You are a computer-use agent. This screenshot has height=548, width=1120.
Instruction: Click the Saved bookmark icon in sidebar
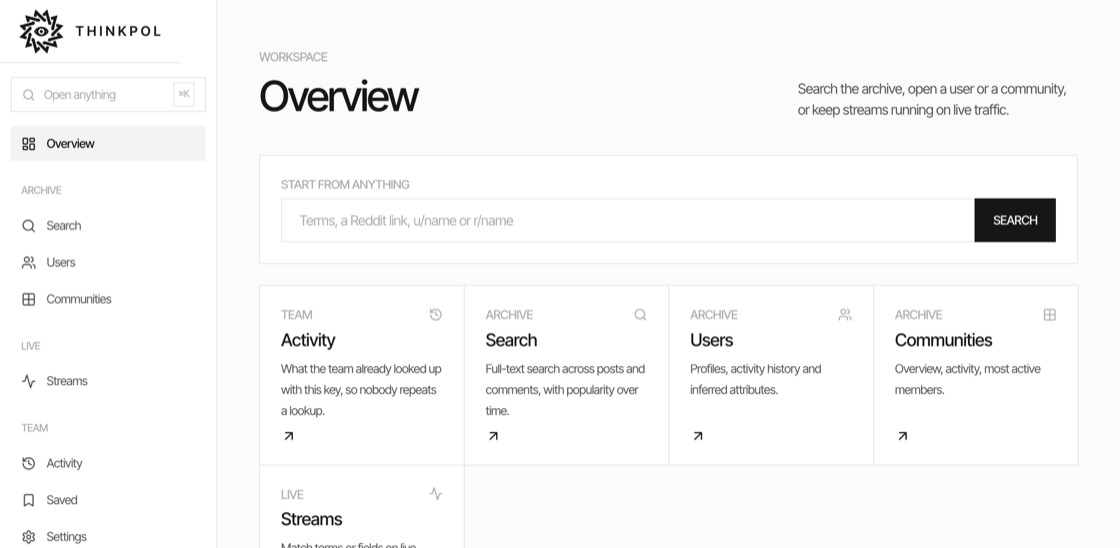pos(29,500)
